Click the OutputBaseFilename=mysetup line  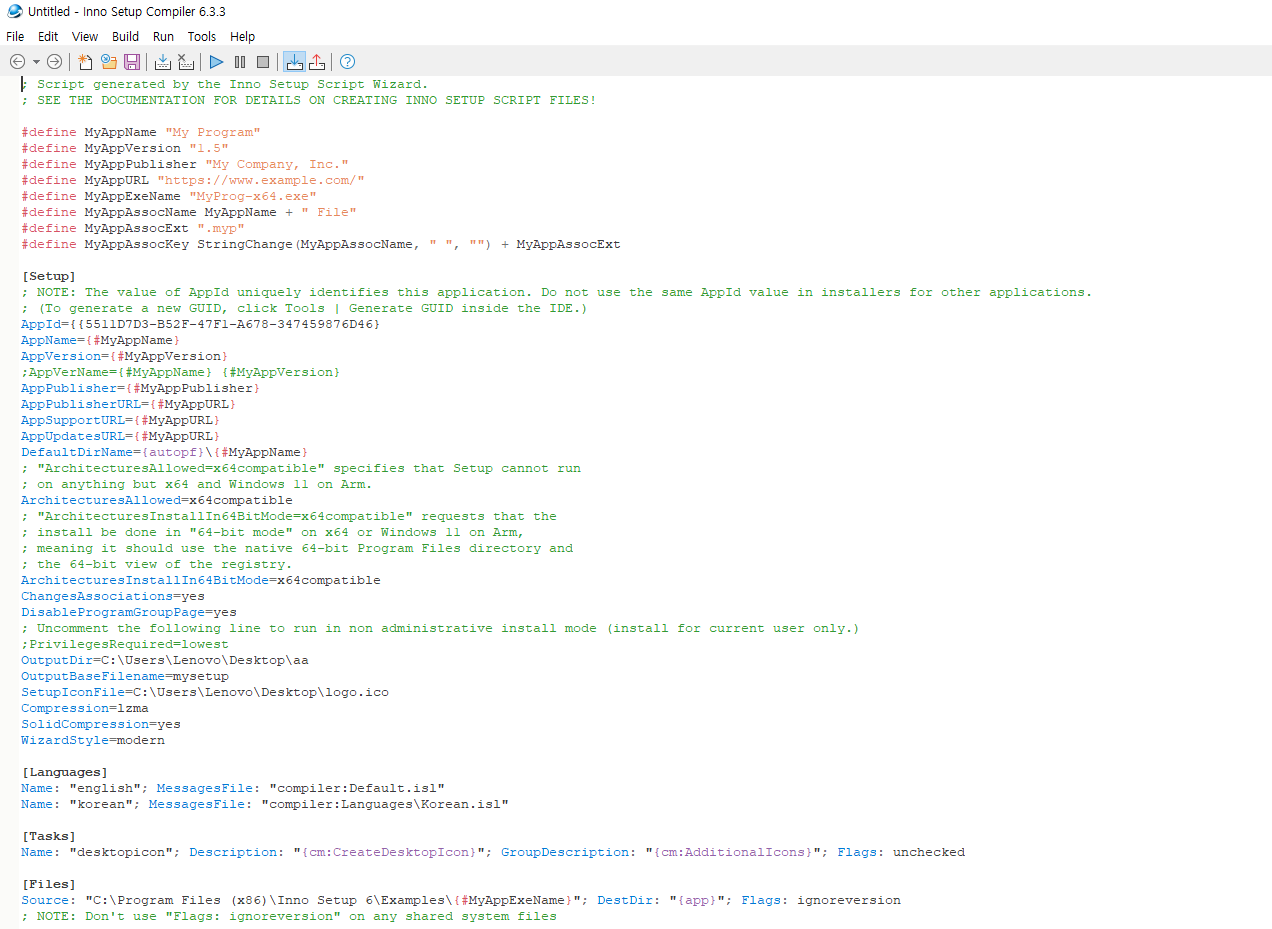tap(125, 676)
